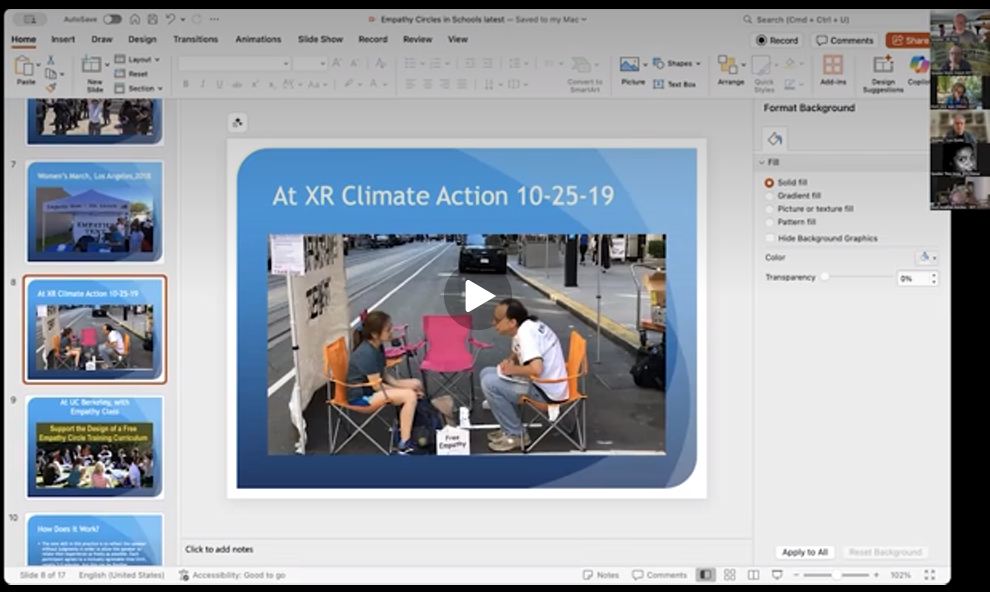
Task: Click the Shapes gallery icon
Action: pos(659,63)
